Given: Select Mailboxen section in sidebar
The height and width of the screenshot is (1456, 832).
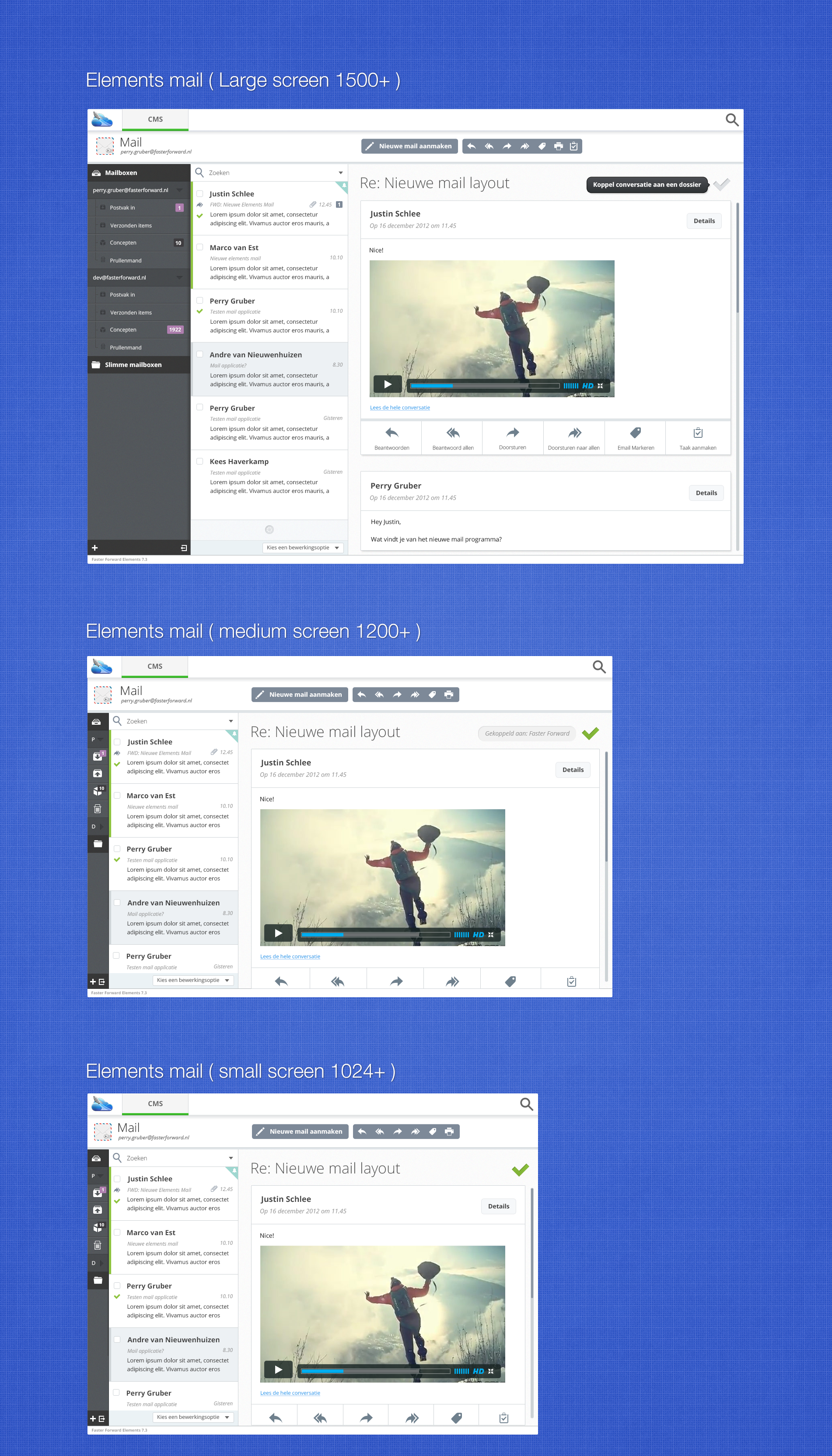Looking at the screenshot, I should (x=138, y=172).
